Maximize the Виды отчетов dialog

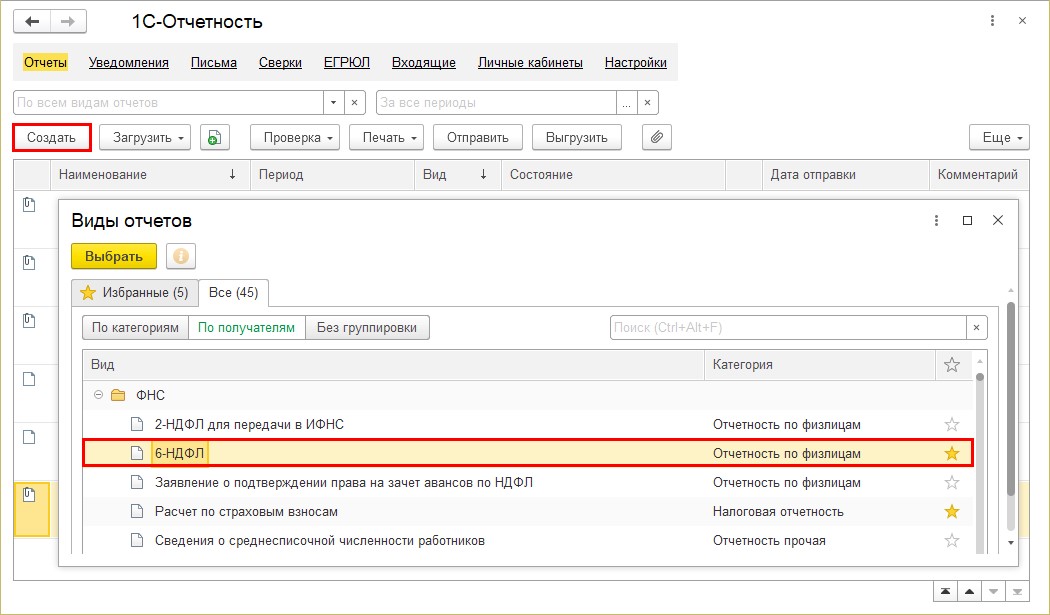(967, 220)
